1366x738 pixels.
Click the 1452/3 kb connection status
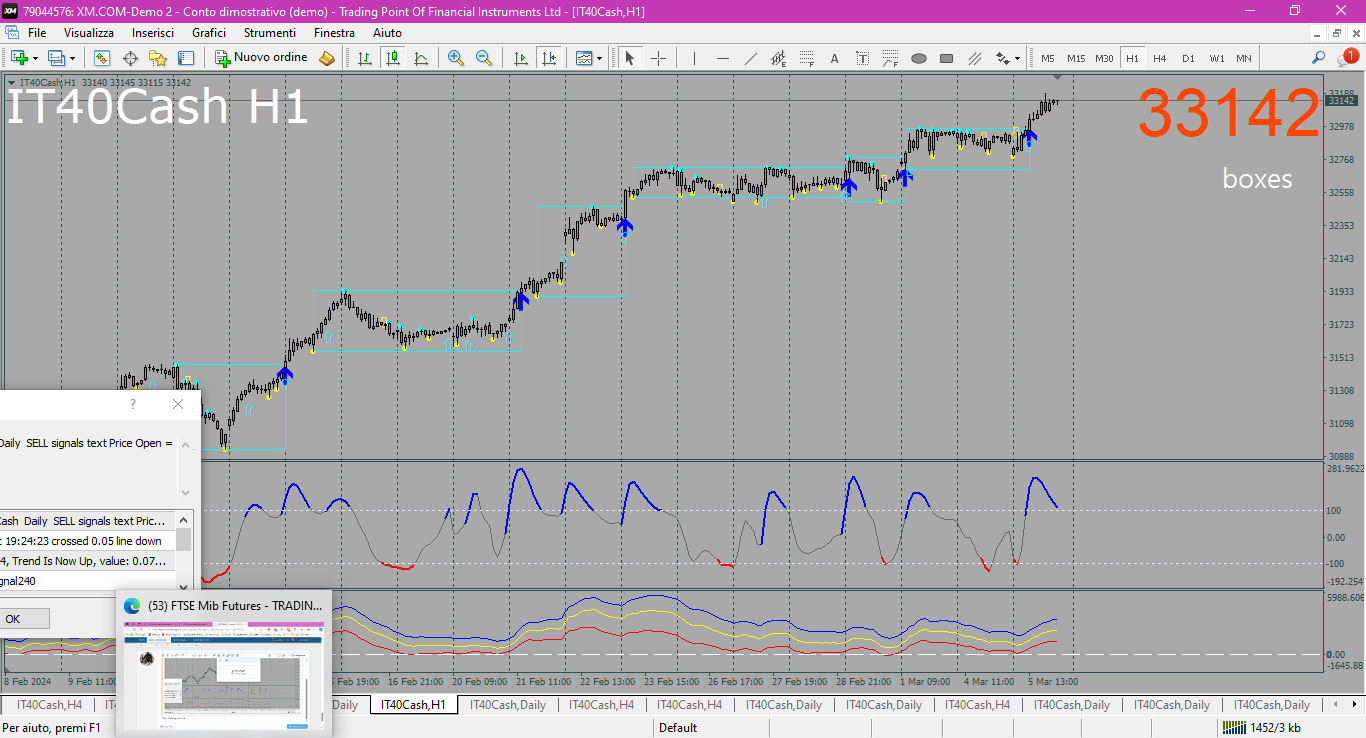1263,728
